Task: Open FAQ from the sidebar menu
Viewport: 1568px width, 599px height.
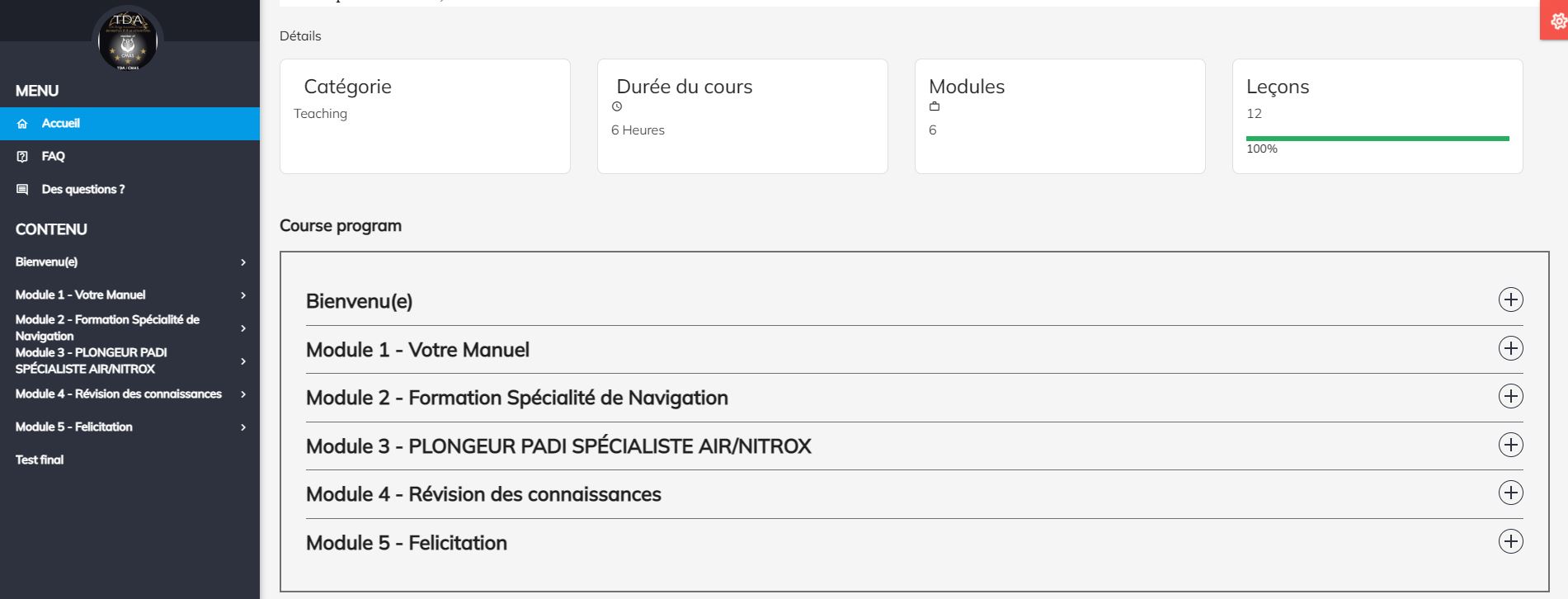Action: pos(54,156)
